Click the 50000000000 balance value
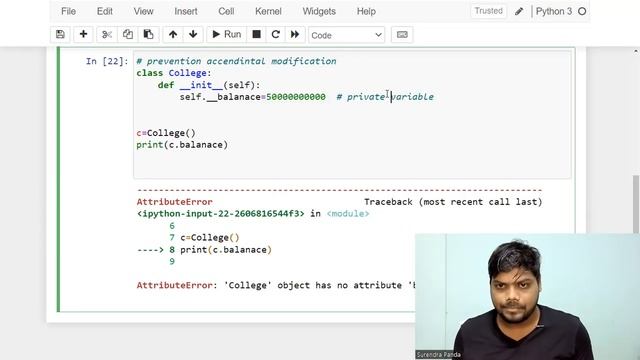640x360 pixels. [296, 97]
